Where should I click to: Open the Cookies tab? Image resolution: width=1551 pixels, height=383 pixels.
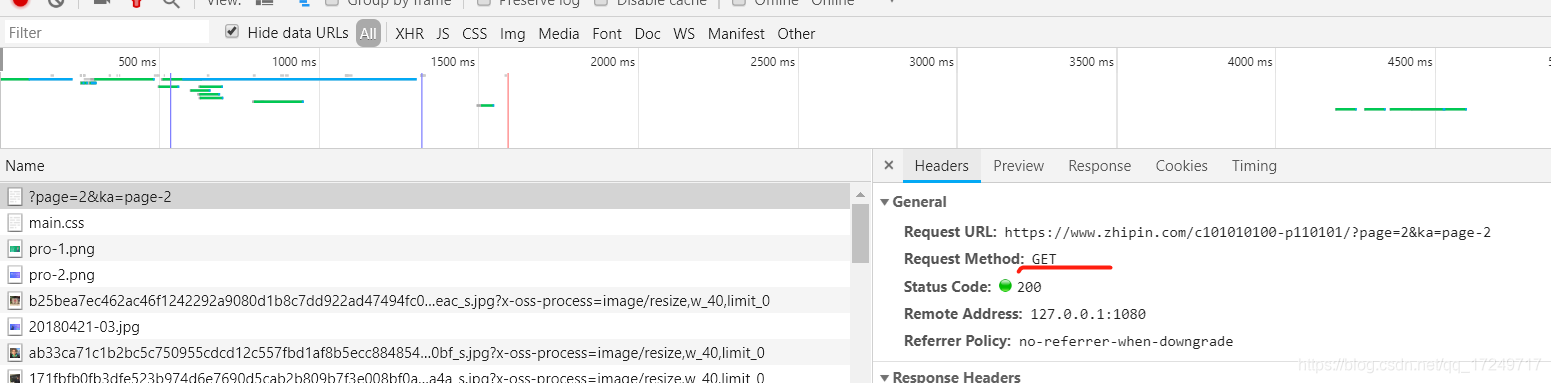point(1181,166)
